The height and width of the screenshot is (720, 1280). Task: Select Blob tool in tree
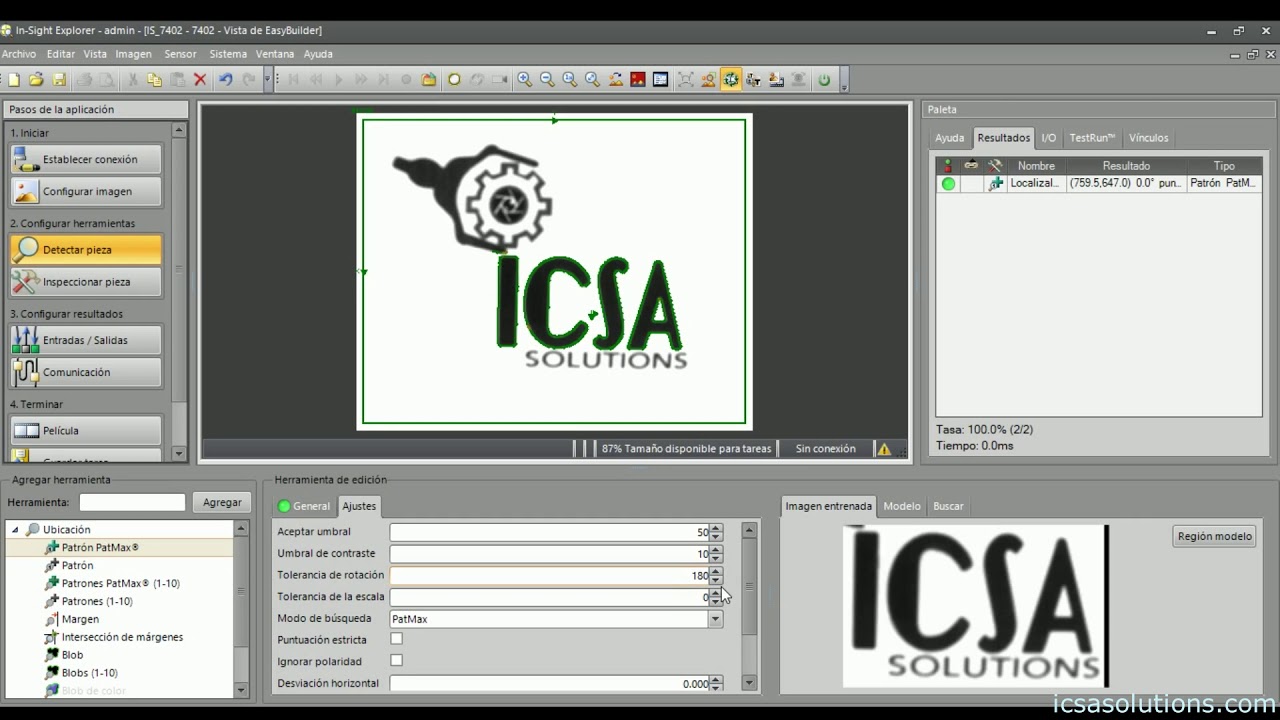click(x=72, y=656)
